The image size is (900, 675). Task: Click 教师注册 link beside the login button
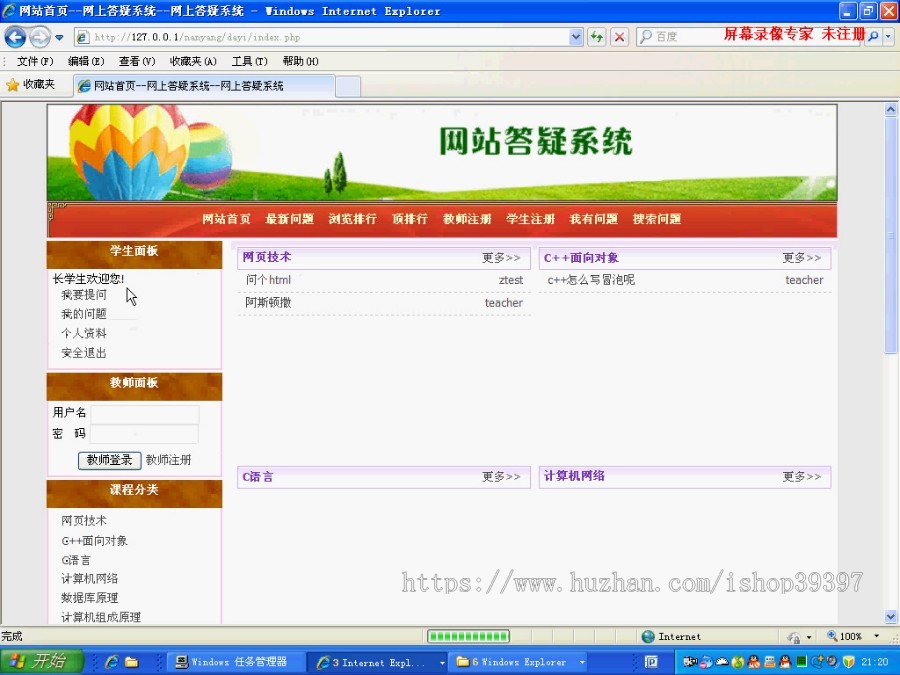tap(168, 460)
